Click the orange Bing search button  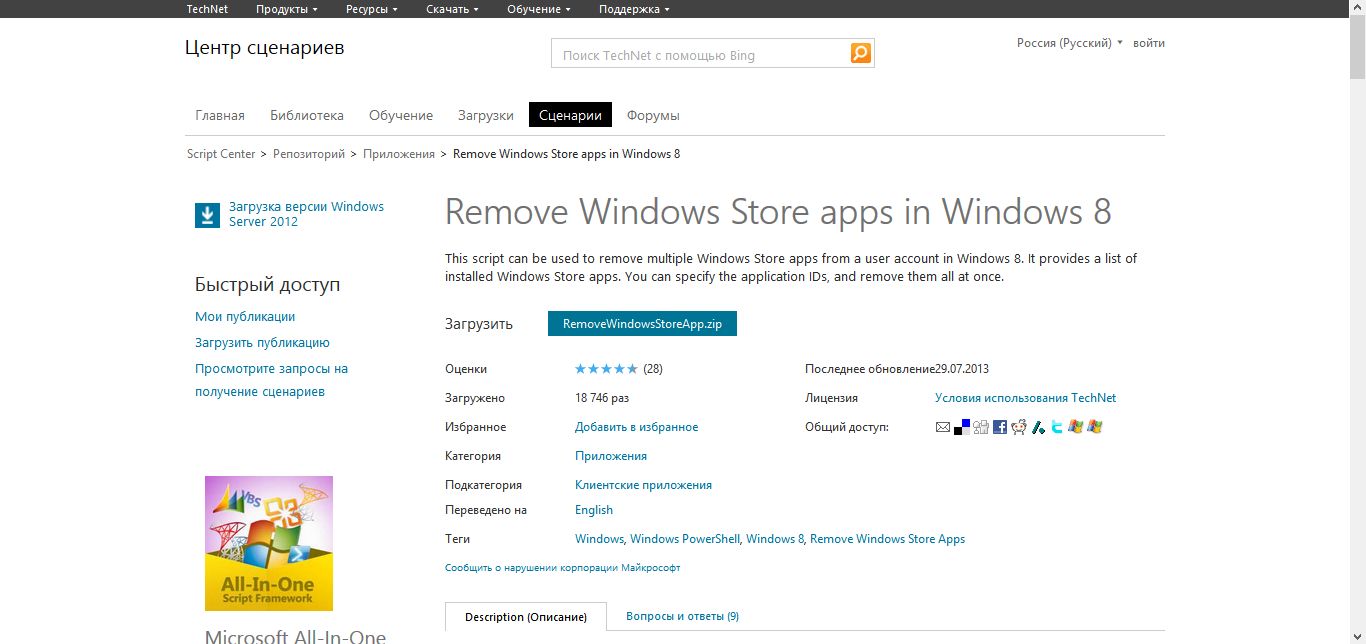click(861, 54)
